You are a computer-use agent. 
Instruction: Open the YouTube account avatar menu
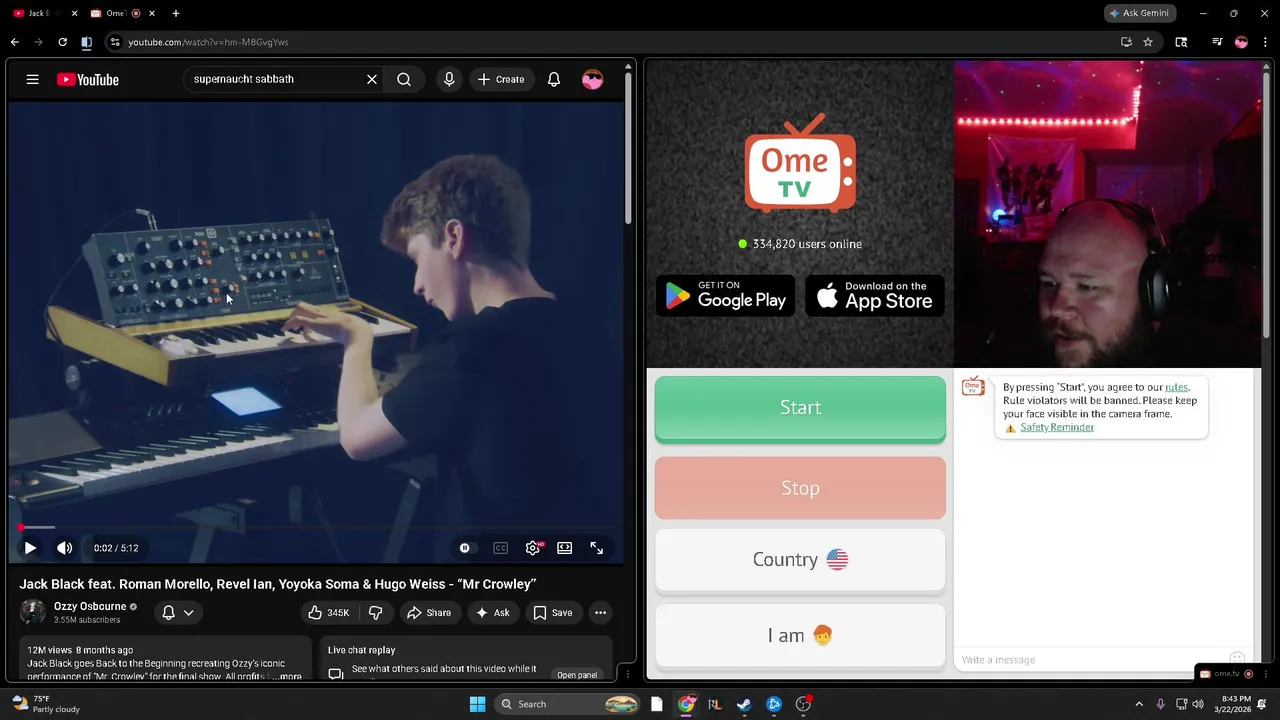point(593,79)
